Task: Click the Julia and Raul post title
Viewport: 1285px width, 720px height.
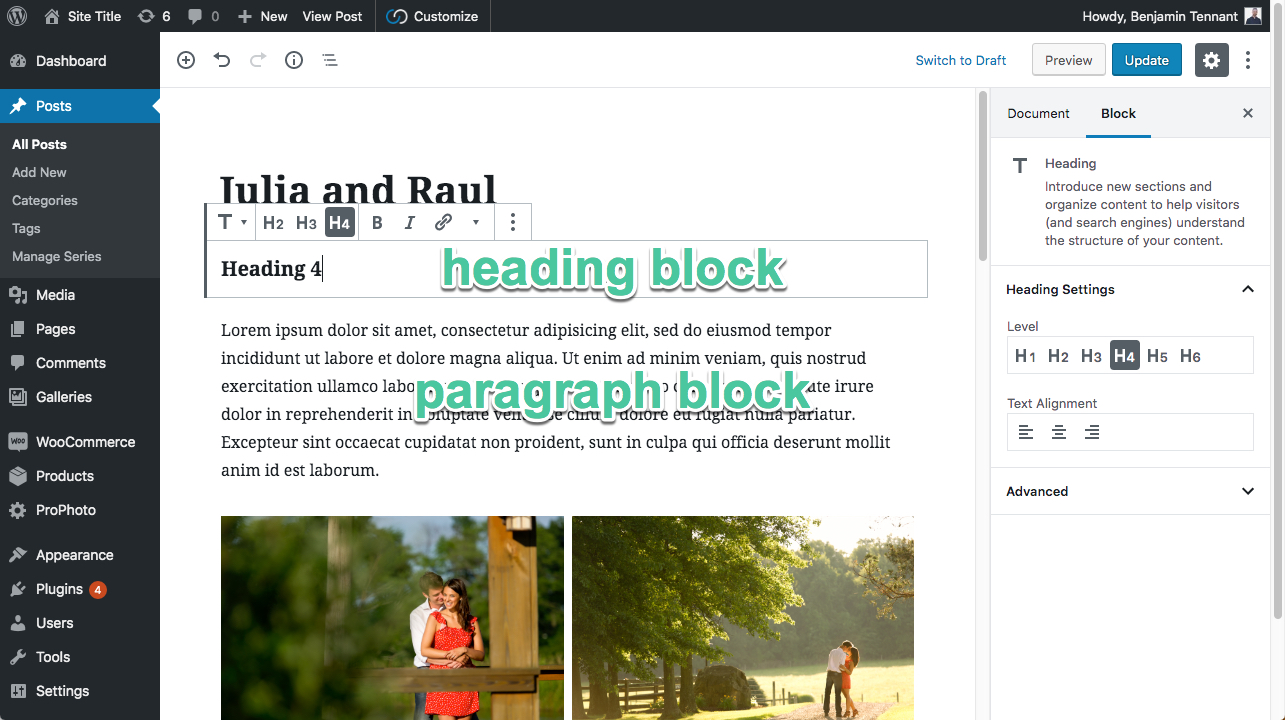Action: (x=358, y=190)
